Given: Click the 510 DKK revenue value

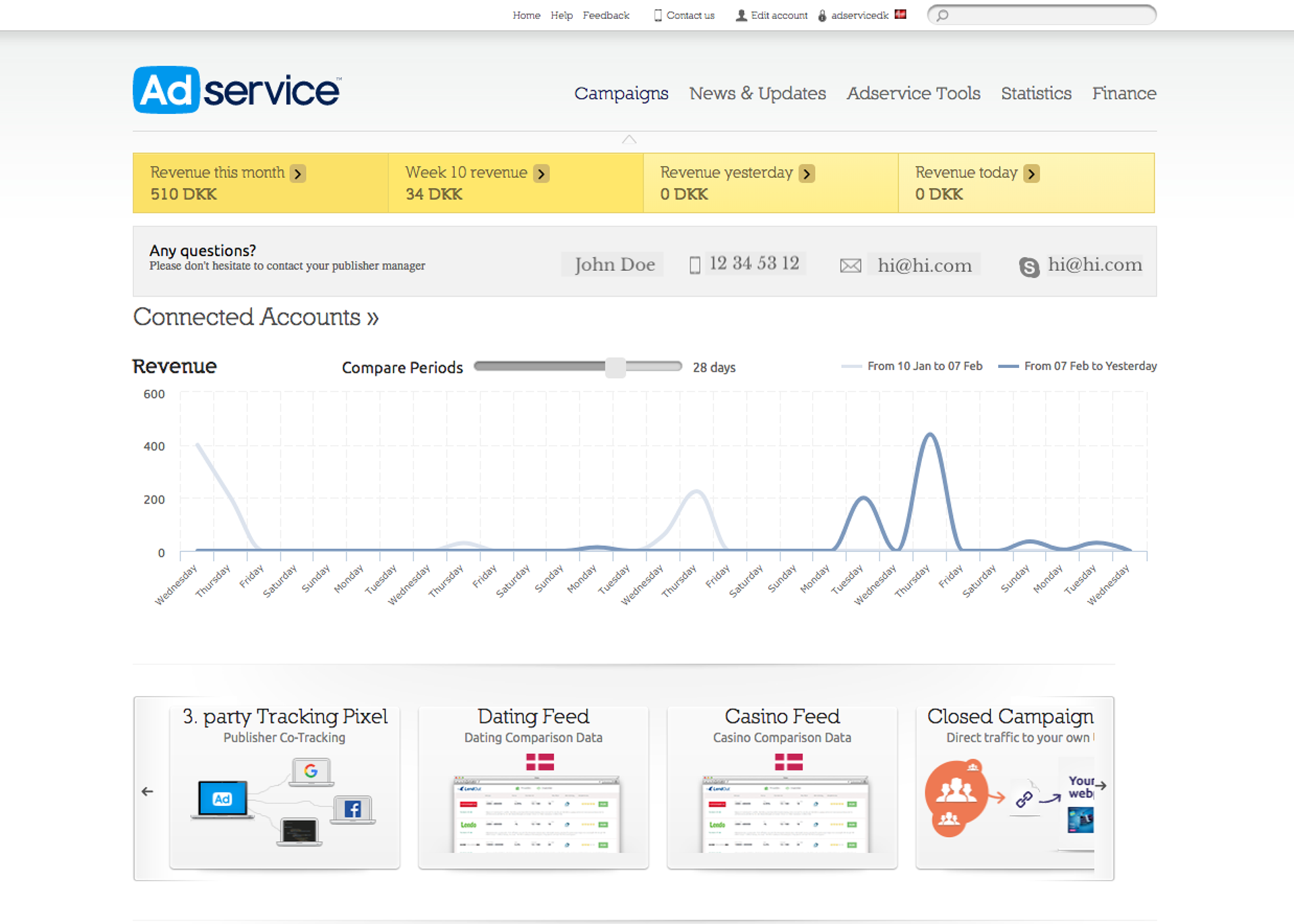Looking at the screenshot, I should pyautogui.click(x=183, y=194).
